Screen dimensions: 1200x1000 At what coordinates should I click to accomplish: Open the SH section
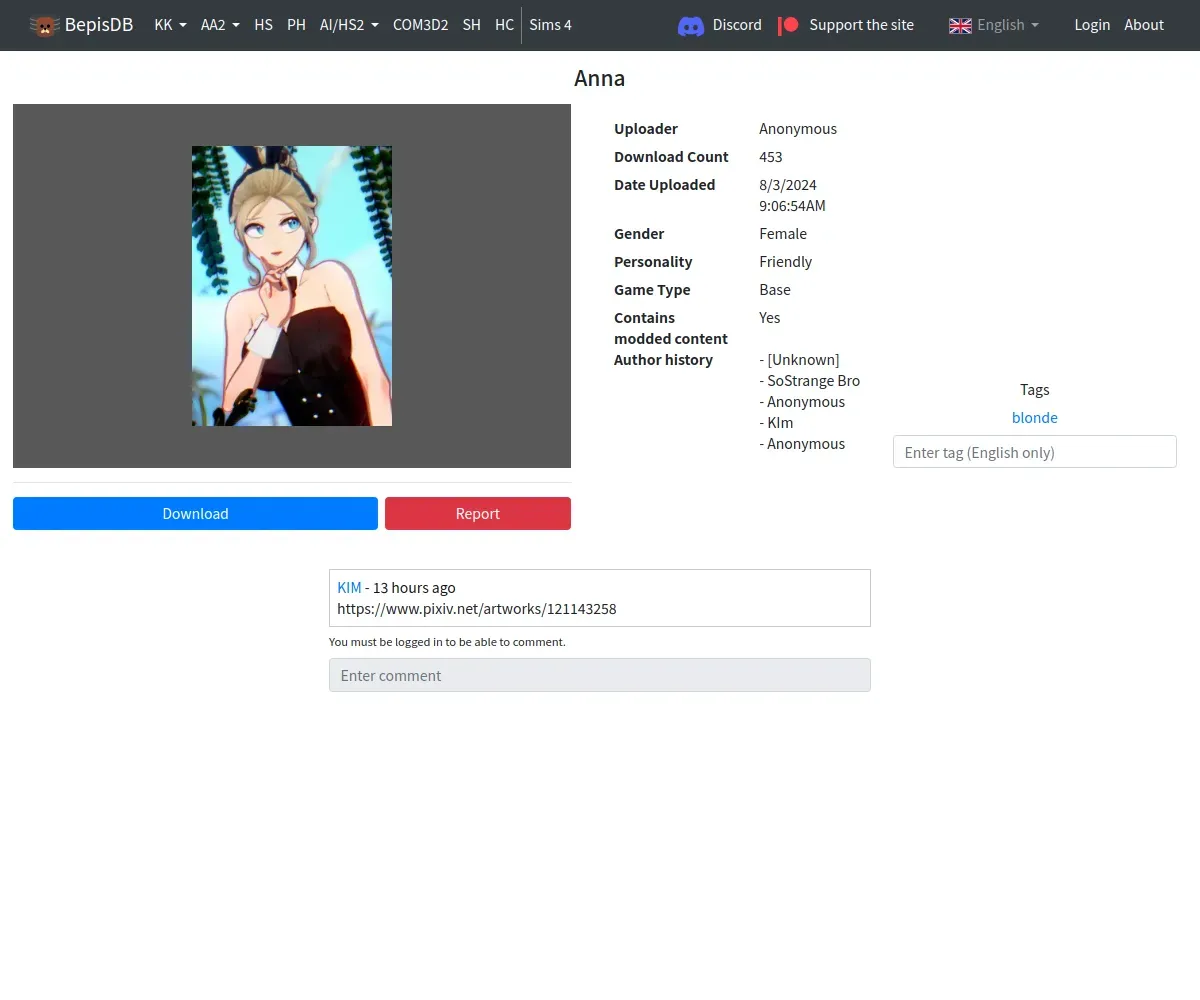coord(472,25)
